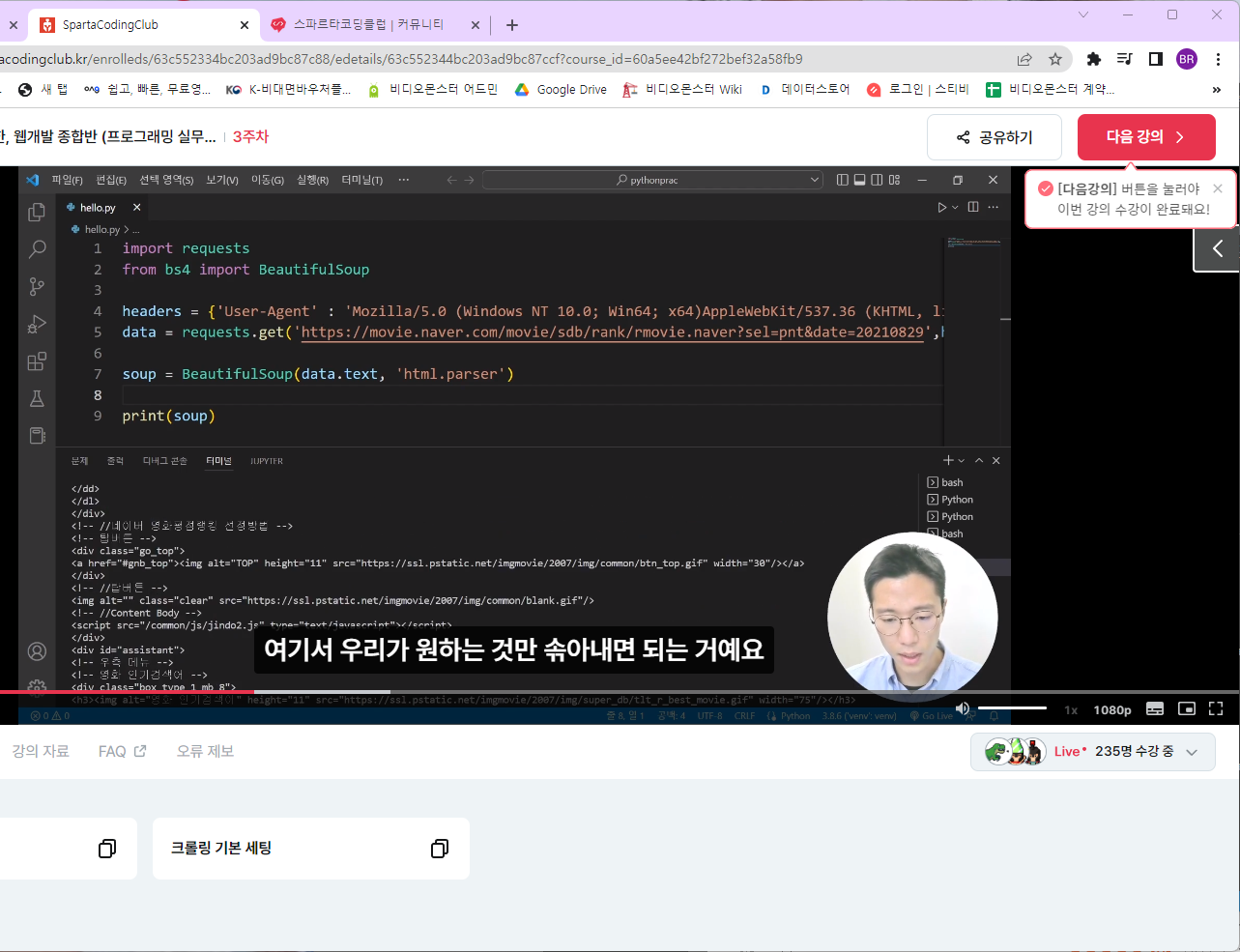Toggle VS Code panel layout icon
This screenshot has width=1240, height=952.
[859, 180]
